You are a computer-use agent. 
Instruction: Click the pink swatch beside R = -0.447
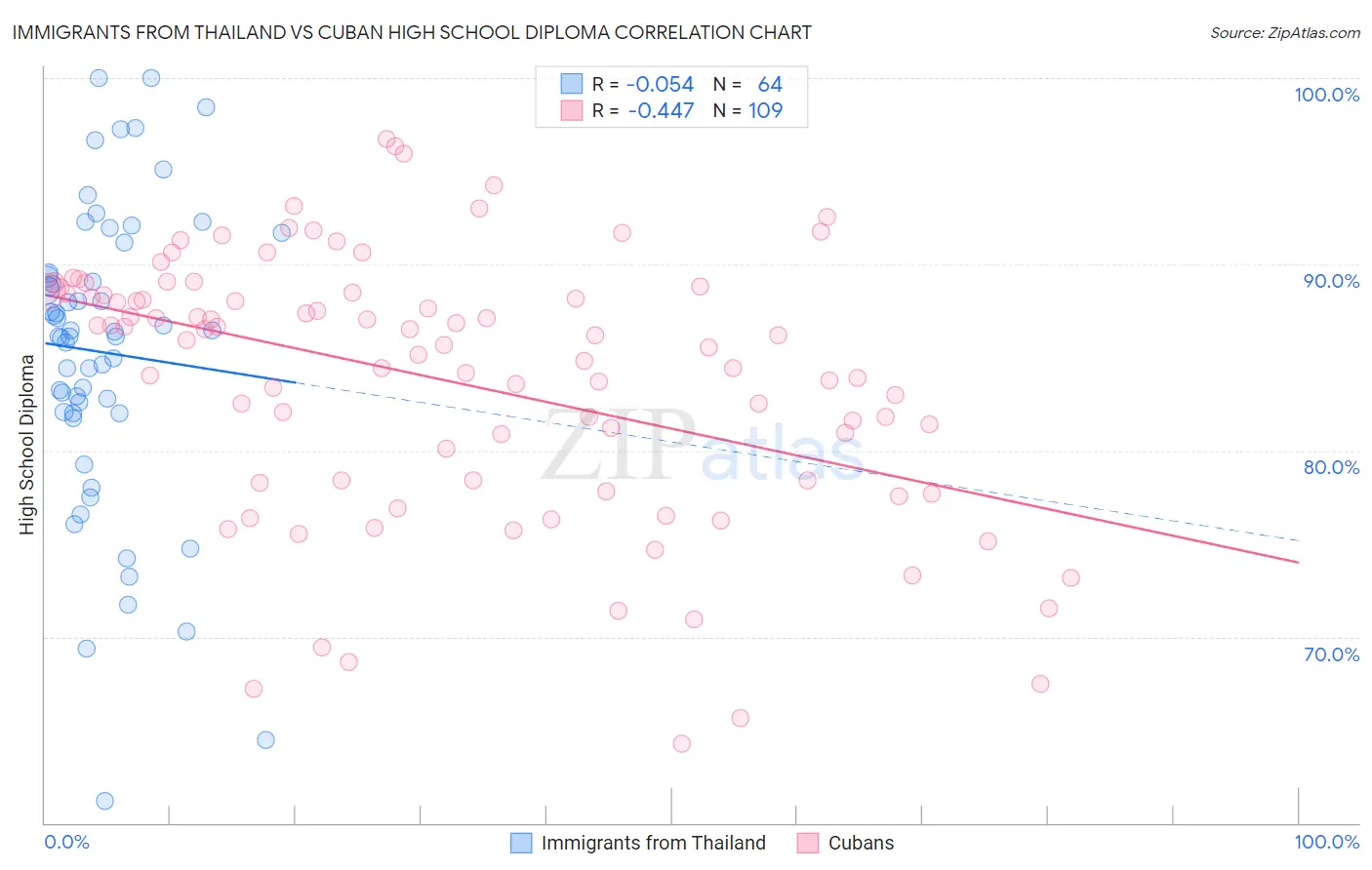[572, 110]
